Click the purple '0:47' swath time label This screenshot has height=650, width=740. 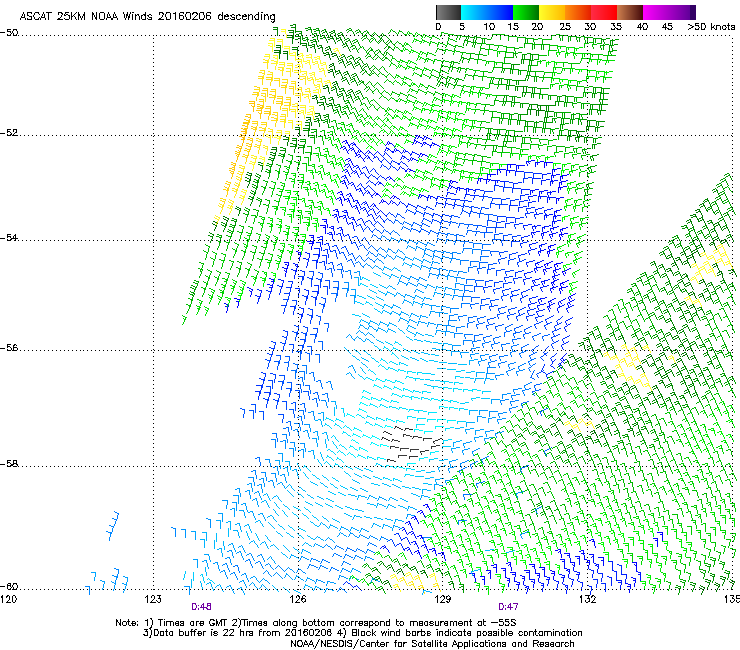click(x=508, y=607)
